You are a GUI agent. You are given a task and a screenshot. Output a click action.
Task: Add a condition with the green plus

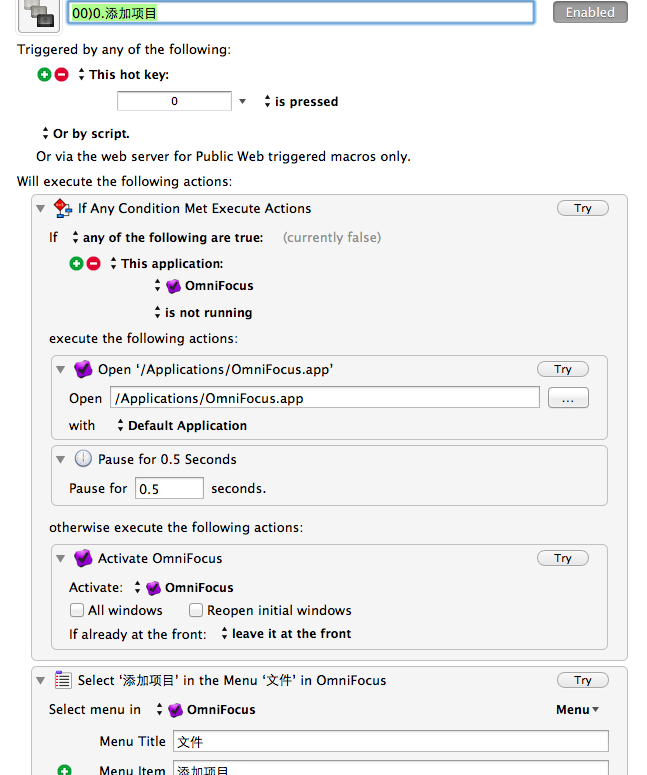[x=76, y=263]
